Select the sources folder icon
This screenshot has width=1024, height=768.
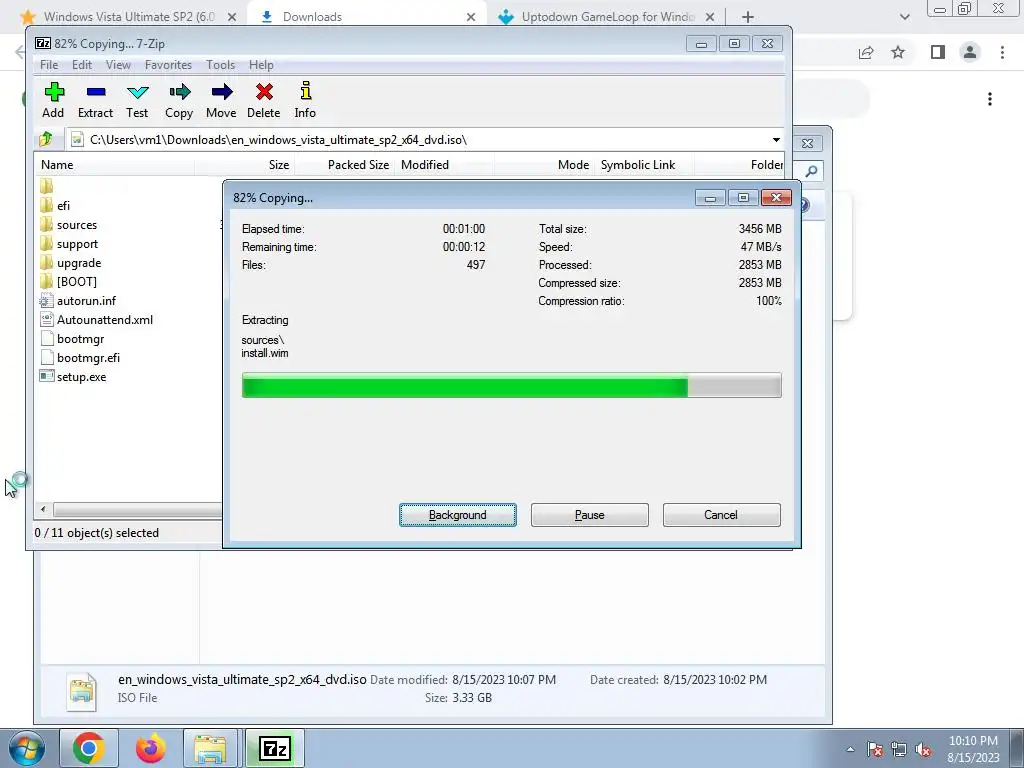point(46,225)
